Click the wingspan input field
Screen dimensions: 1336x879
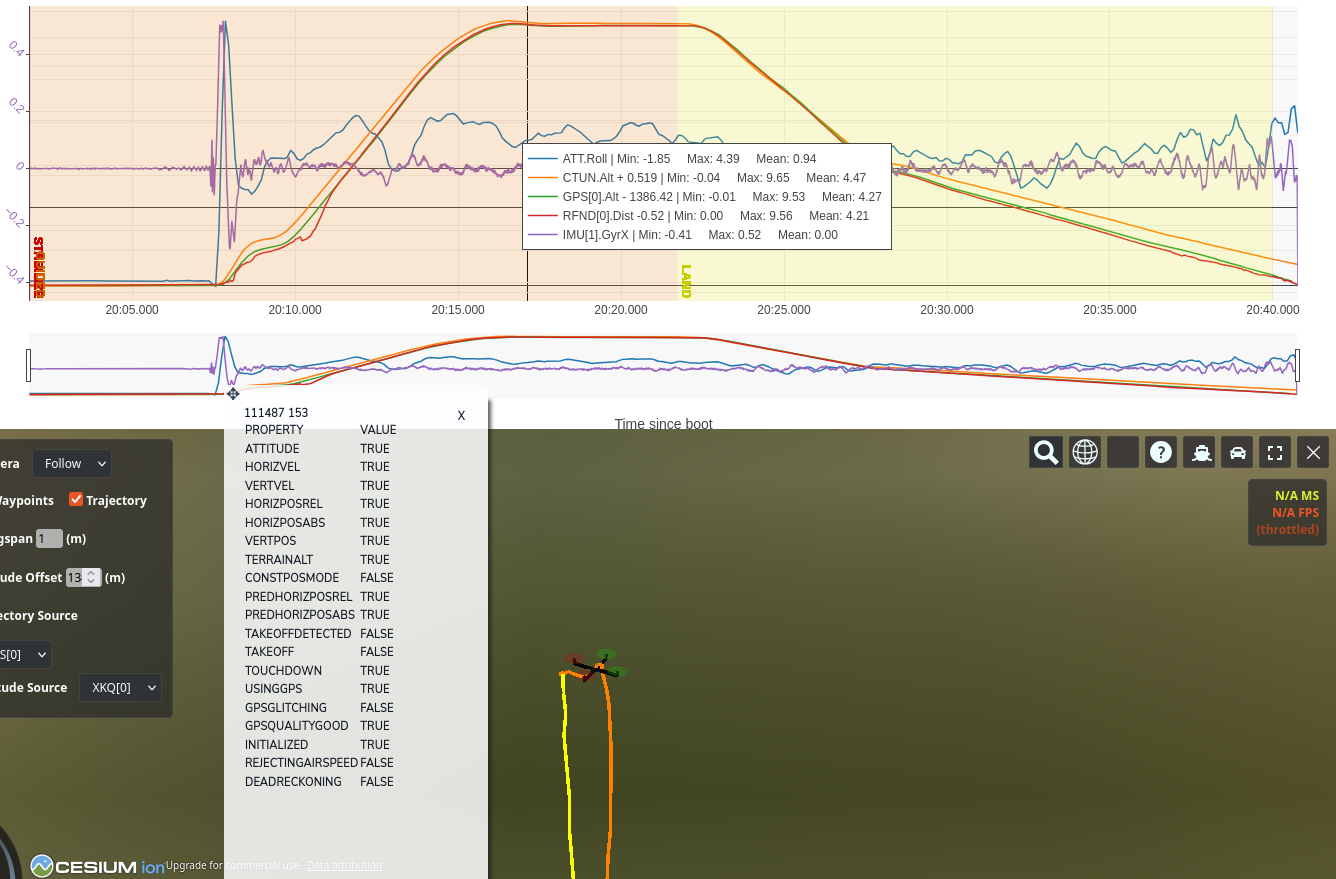pyautogui.click(x=49, y=539)
